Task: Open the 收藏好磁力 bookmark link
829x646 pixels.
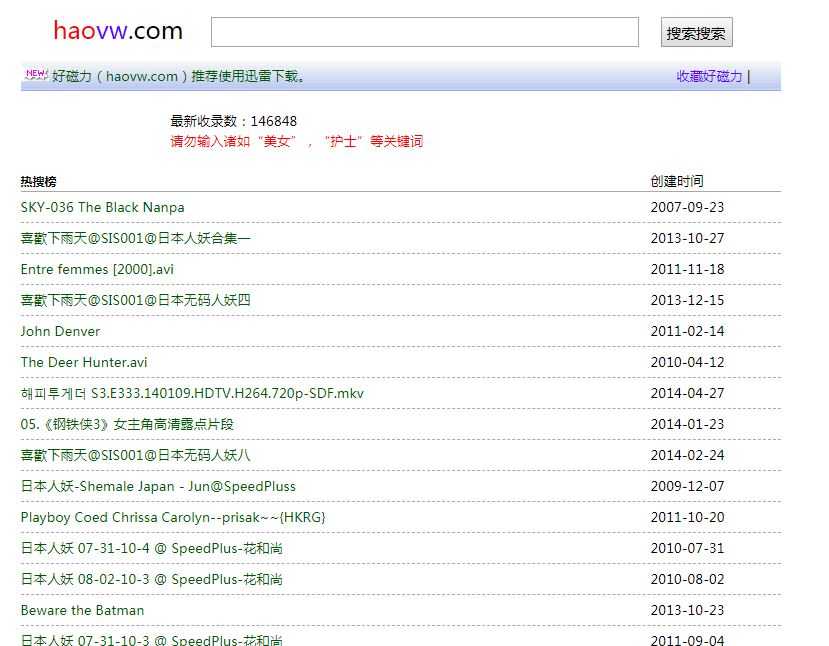Action: [x=709, y=76]
